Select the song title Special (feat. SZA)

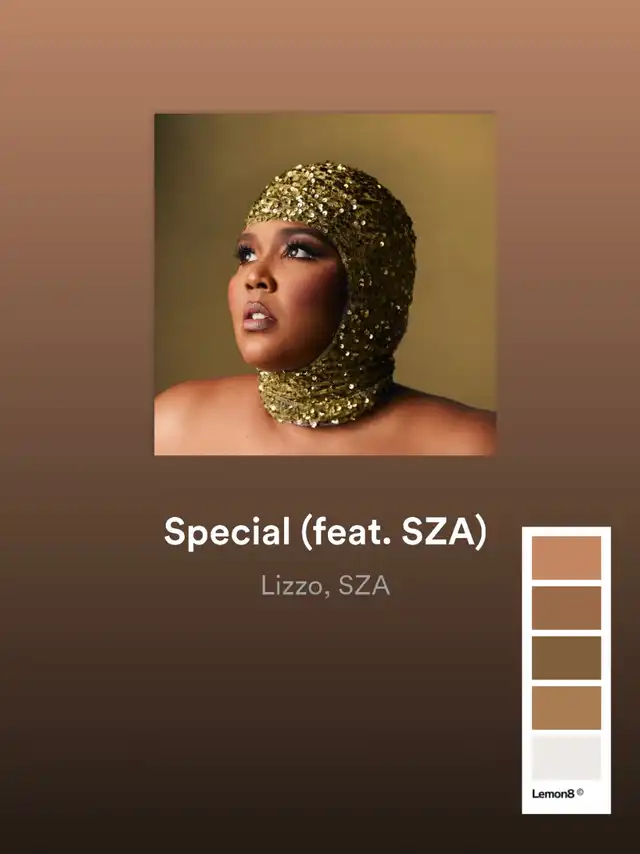(x=325, y=532)
